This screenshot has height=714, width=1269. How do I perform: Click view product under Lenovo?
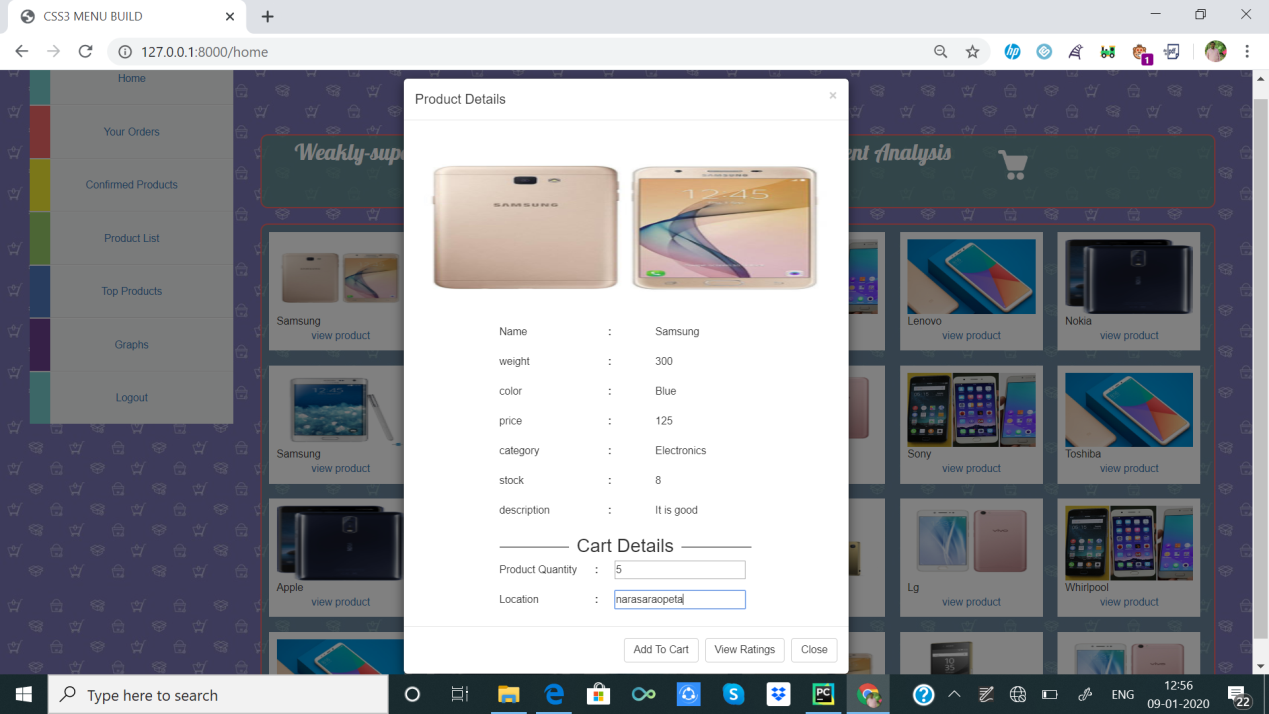coord(971,336)
